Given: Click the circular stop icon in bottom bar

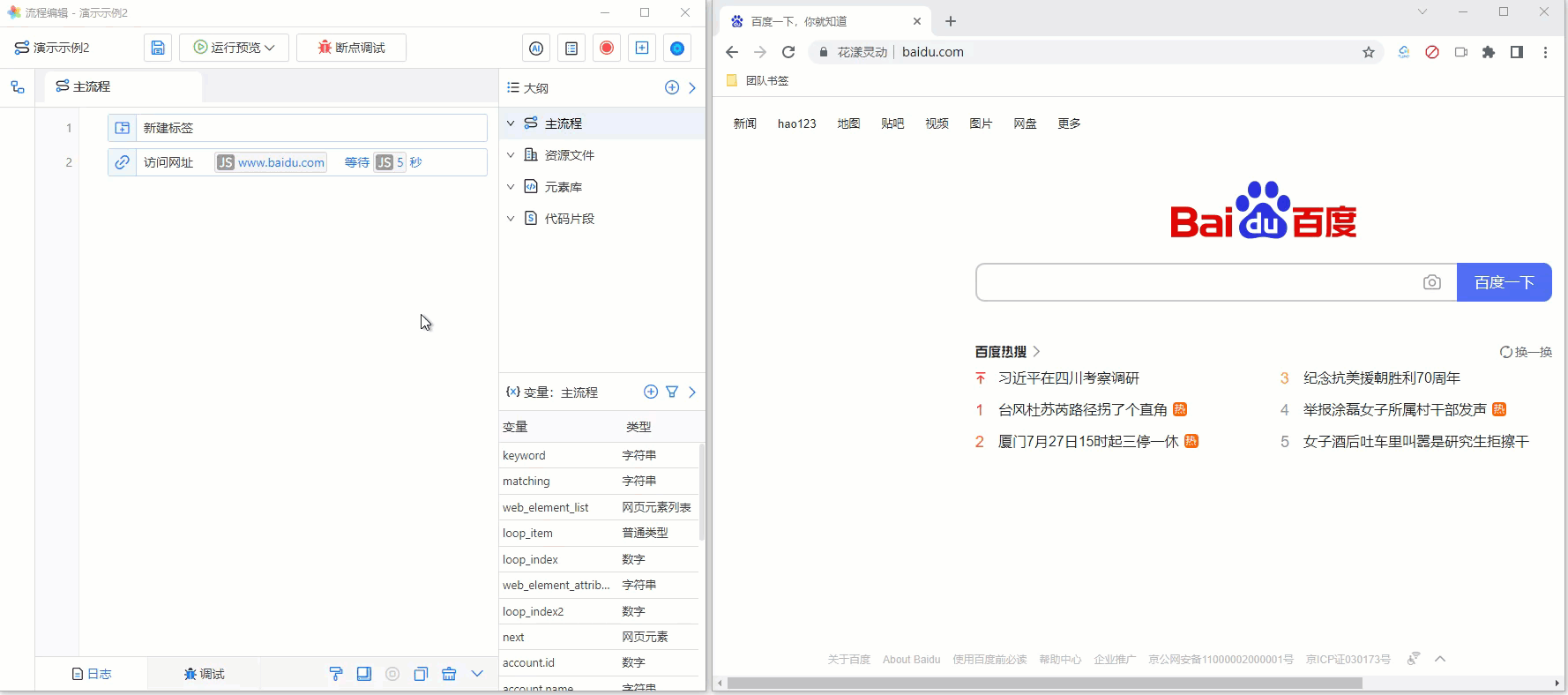Looking at the screenshot, I should [392, 674].
